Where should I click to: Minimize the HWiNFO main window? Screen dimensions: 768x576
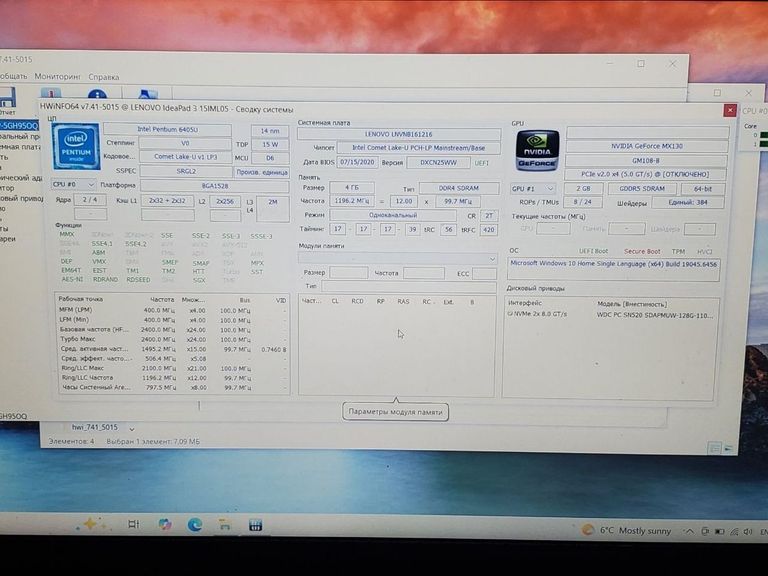click(x=610, y=63)
